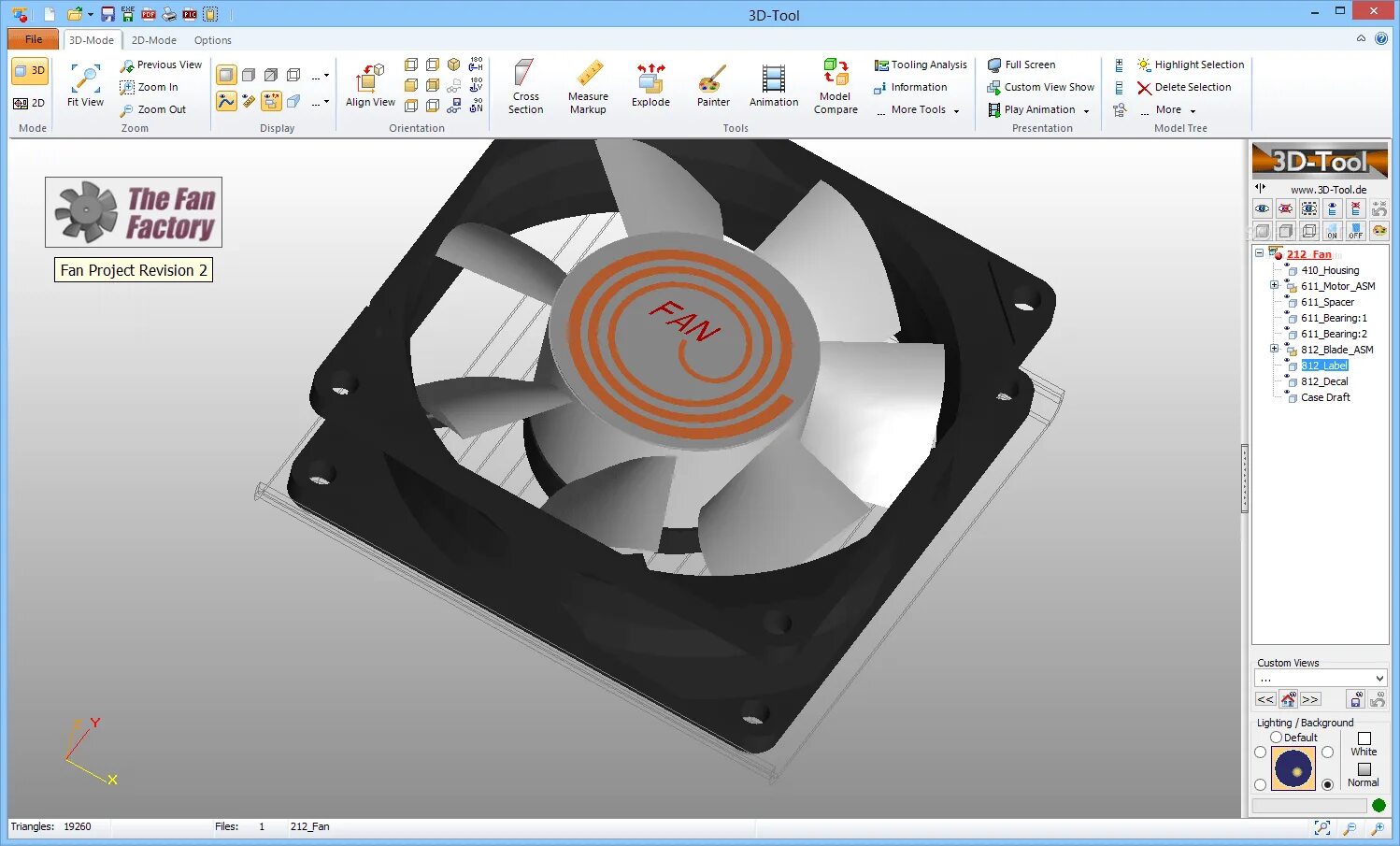Click the home custom view icon
Image resolution: width=1400 pixels, height=846 pixels.
click(1289, 699)
